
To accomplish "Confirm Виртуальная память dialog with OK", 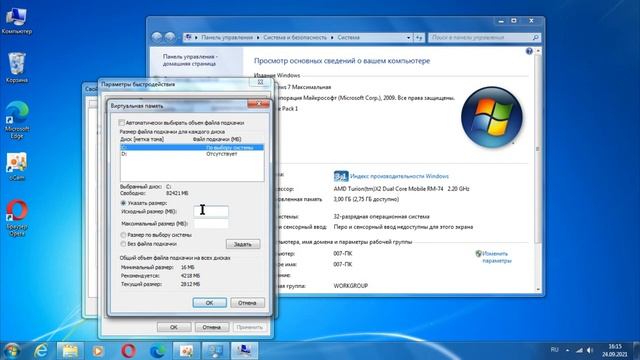I will (209, 303).
